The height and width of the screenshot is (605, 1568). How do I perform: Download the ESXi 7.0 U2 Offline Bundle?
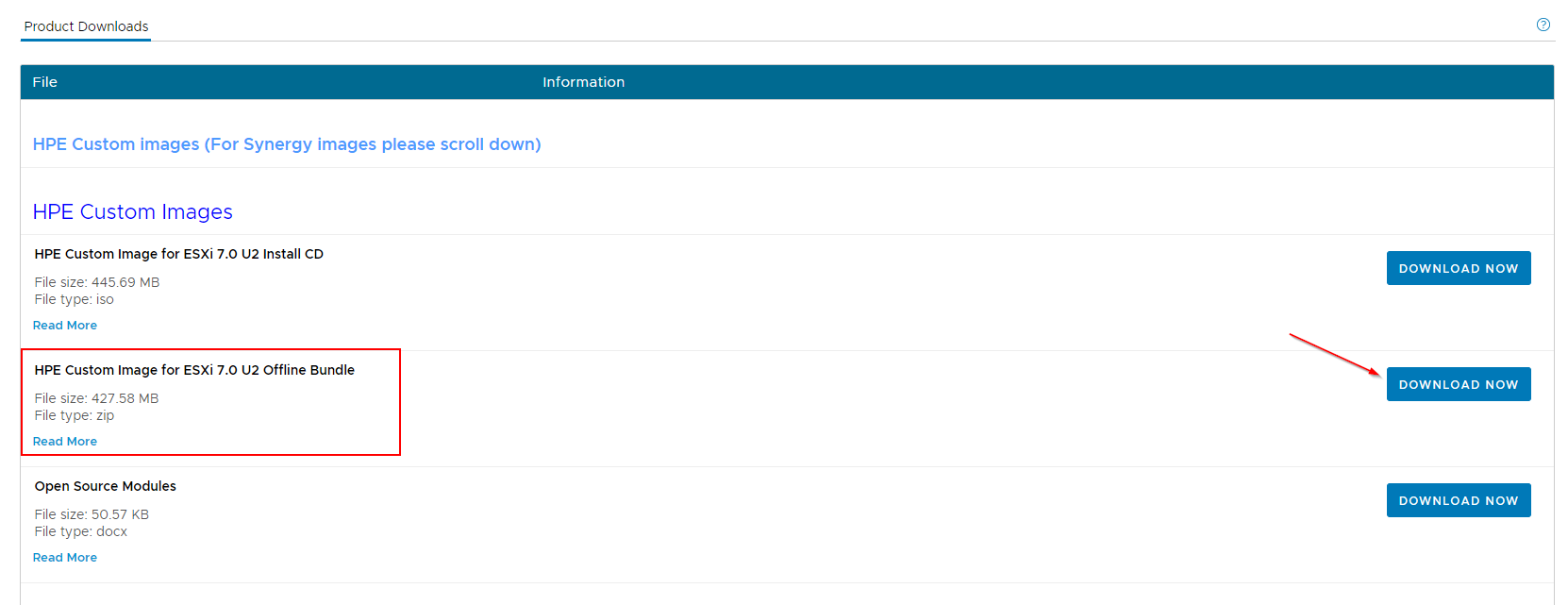coord(1459,384)
